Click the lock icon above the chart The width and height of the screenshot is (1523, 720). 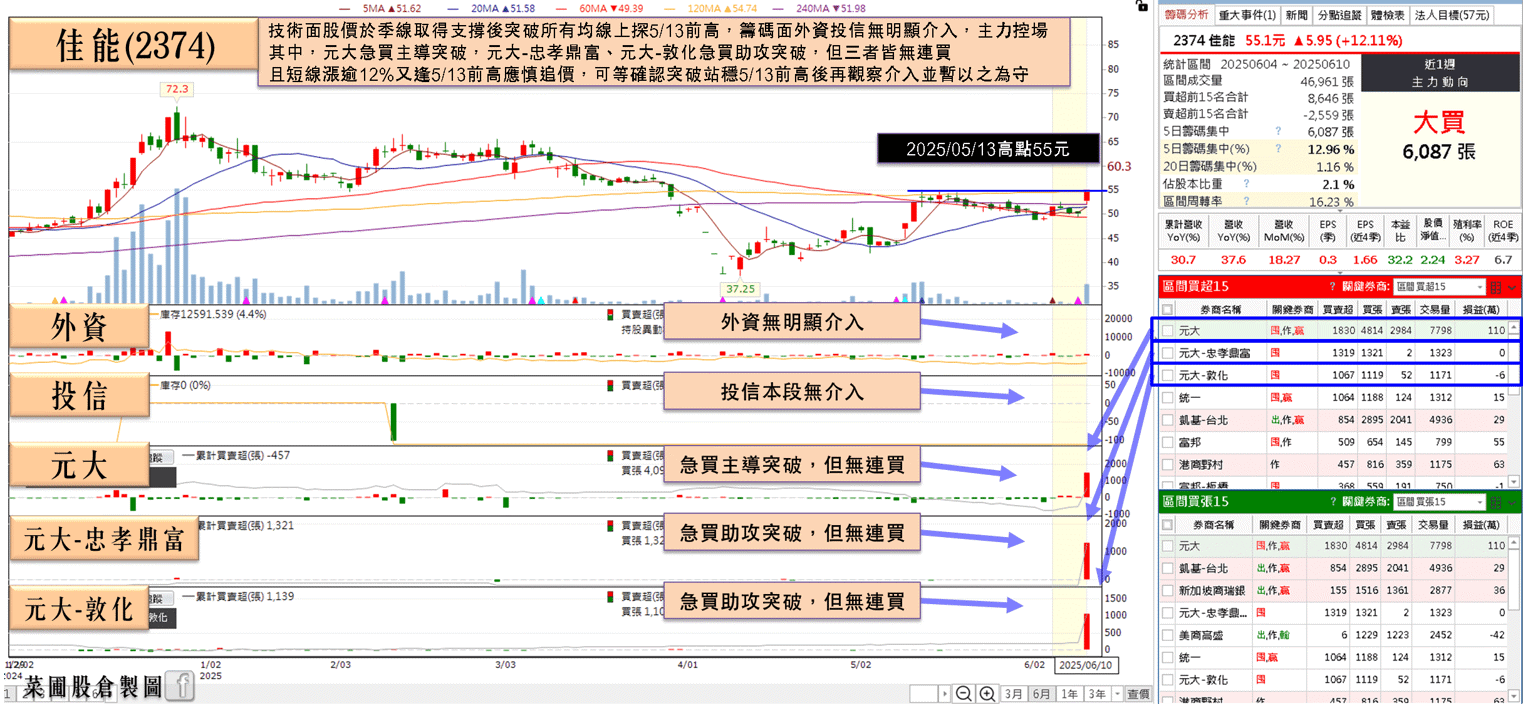click(x=1143, y=5)
